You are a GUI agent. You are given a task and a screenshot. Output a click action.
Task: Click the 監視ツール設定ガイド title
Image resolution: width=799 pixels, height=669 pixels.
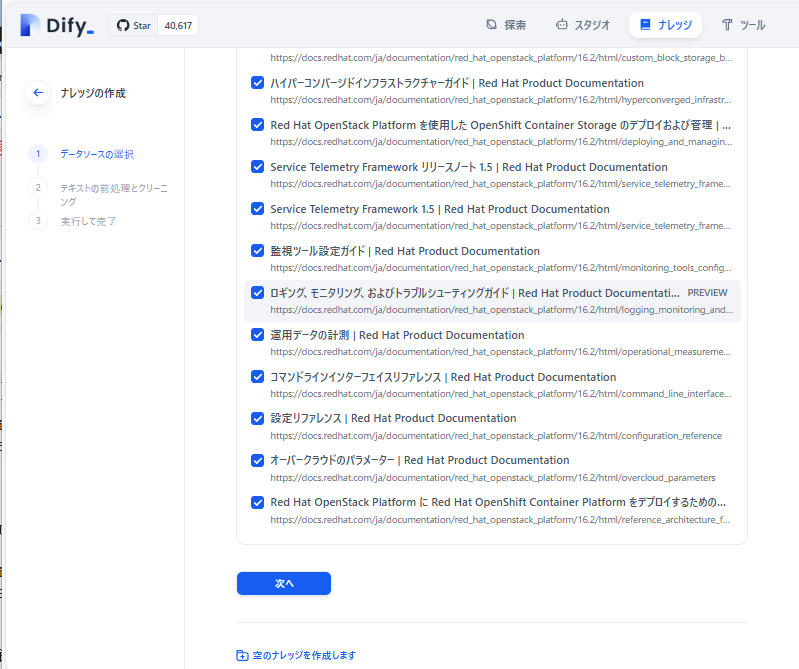click(405, 251)
